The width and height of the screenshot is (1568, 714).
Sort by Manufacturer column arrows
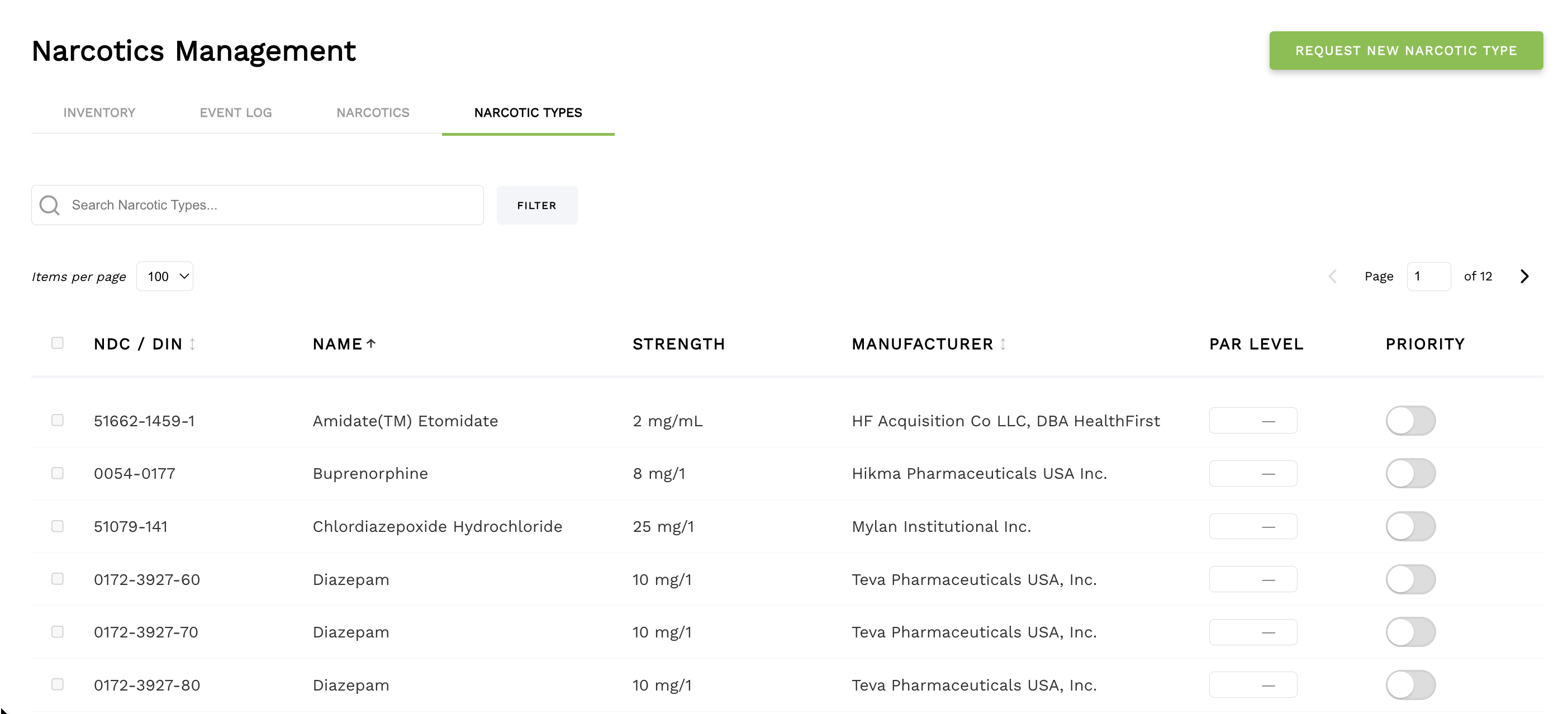1003,344
